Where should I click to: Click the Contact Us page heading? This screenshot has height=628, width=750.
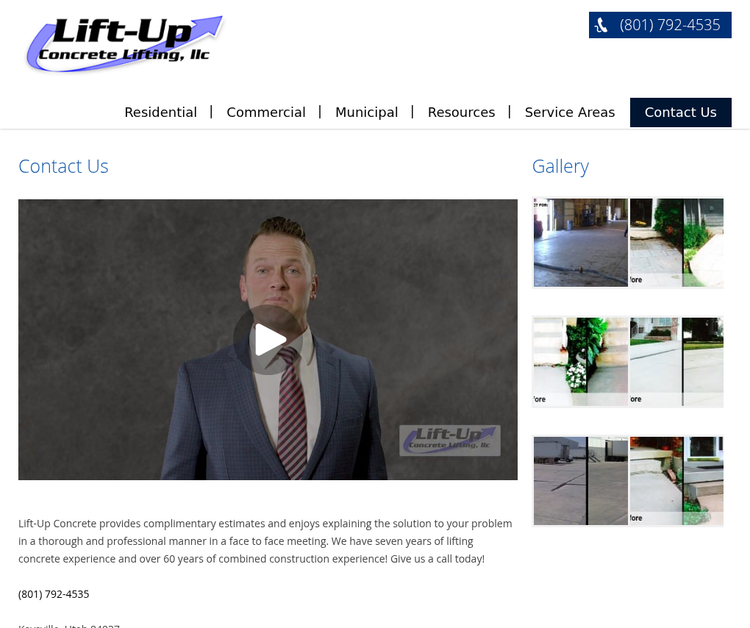point(63,166)
